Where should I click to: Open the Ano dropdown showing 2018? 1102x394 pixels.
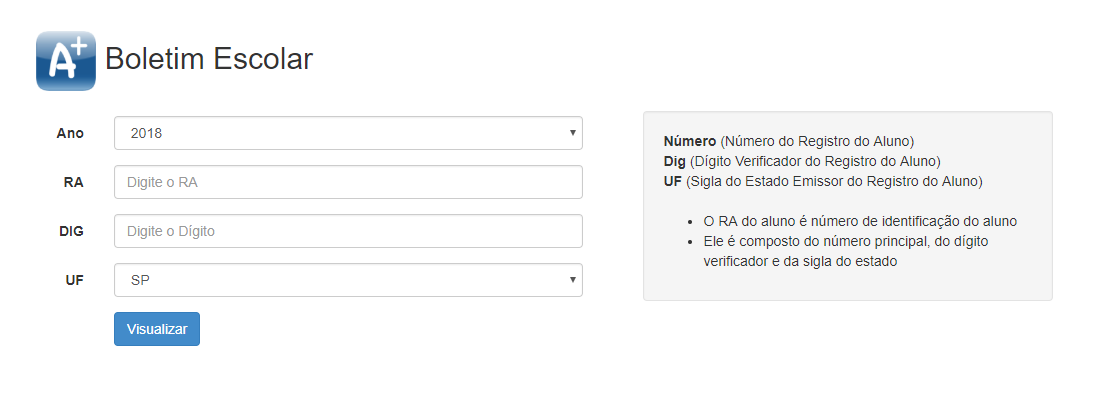tap(348, 133)
